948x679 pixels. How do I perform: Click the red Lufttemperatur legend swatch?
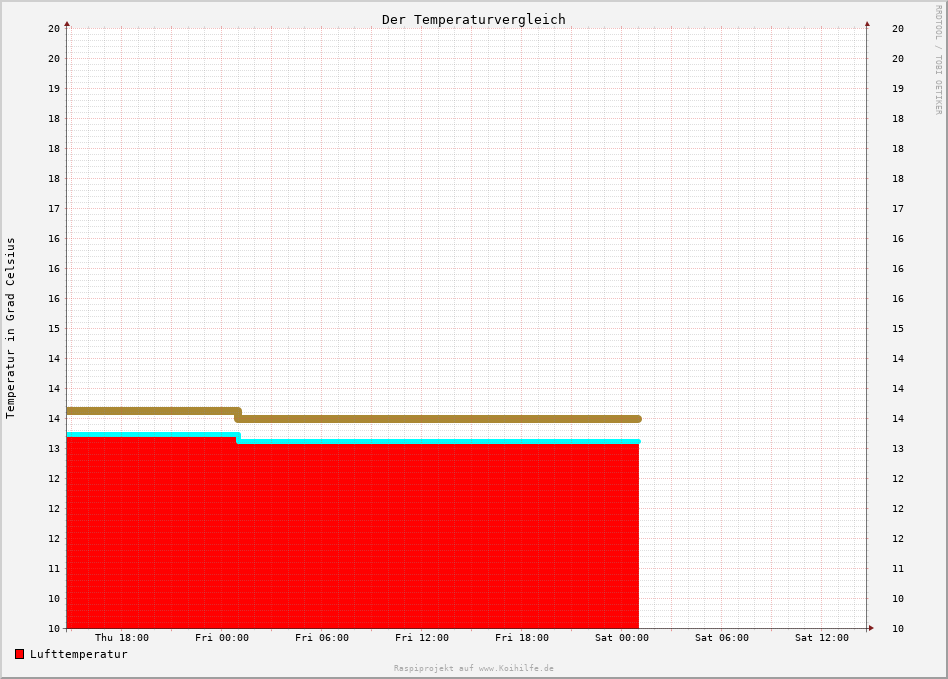click(x=19, y=654)
